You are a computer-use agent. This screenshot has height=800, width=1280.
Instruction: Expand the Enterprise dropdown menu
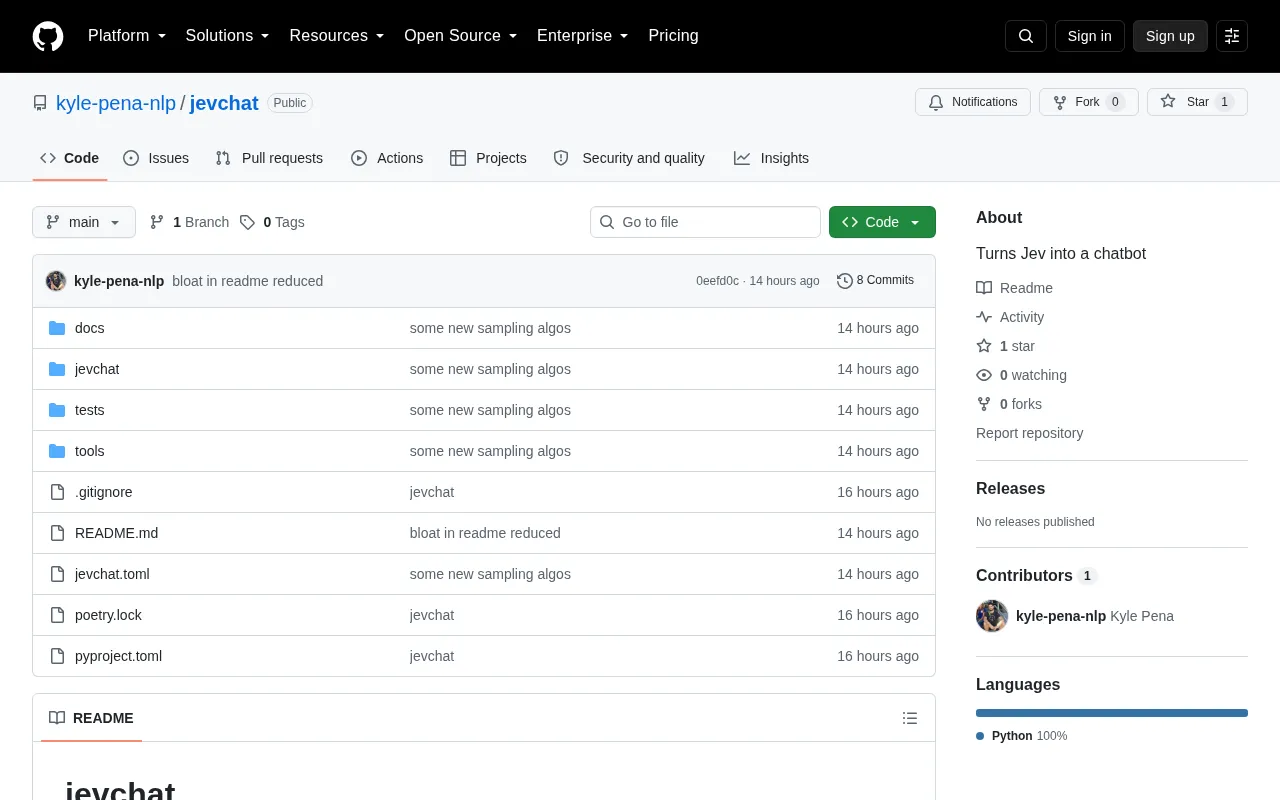(x=583, y=36)
